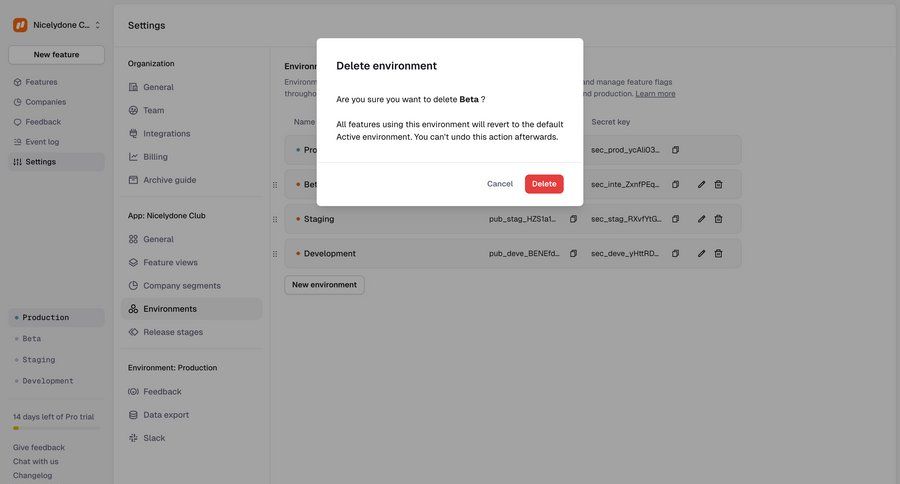Open the Chat with us link
This screenshot has width=900, height=484.
click(x=36, y=462)
